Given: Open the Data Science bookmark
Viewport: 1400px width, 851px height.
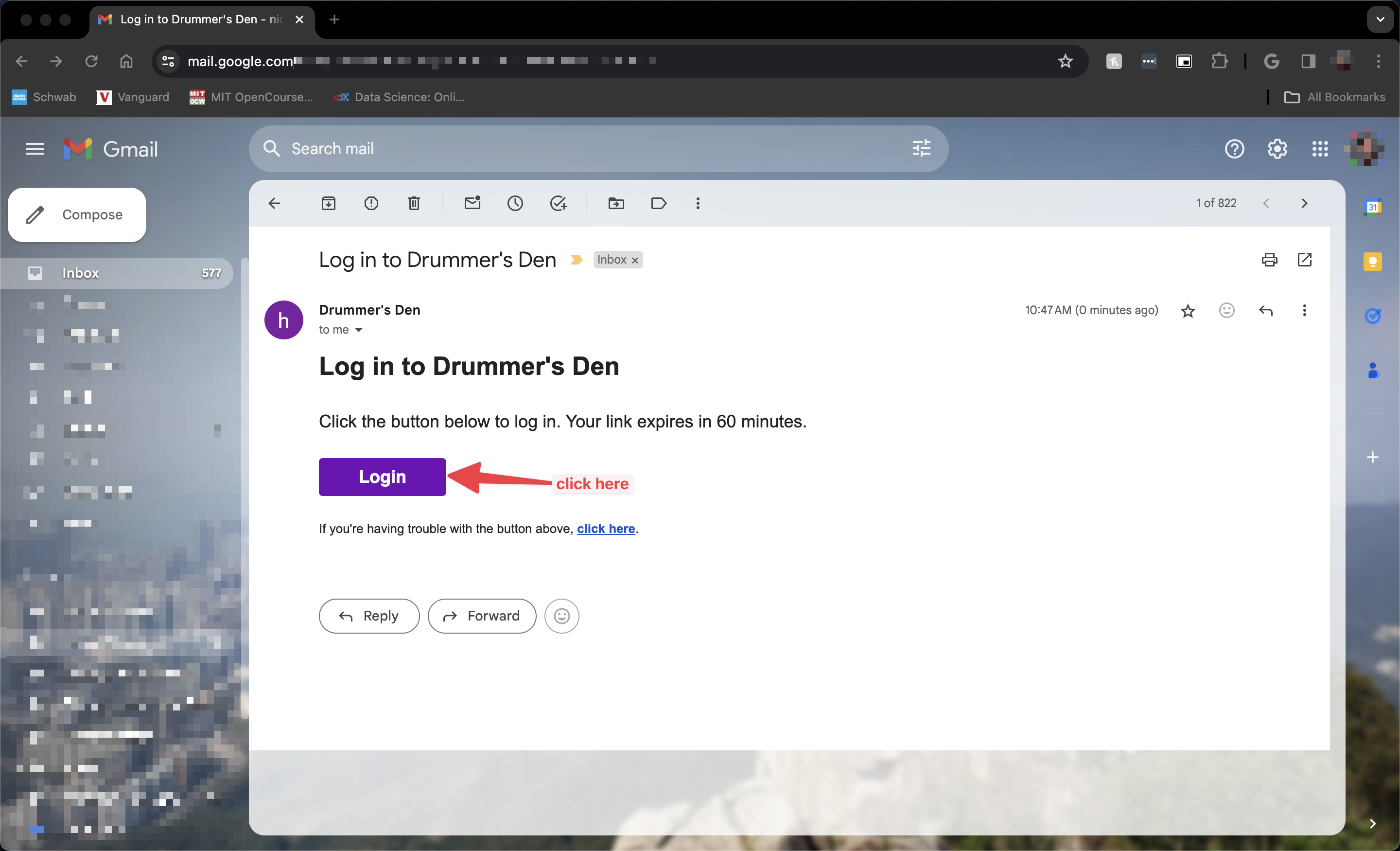Looking at the screenshot, I should pyautogui.click(x=400, y=97).
